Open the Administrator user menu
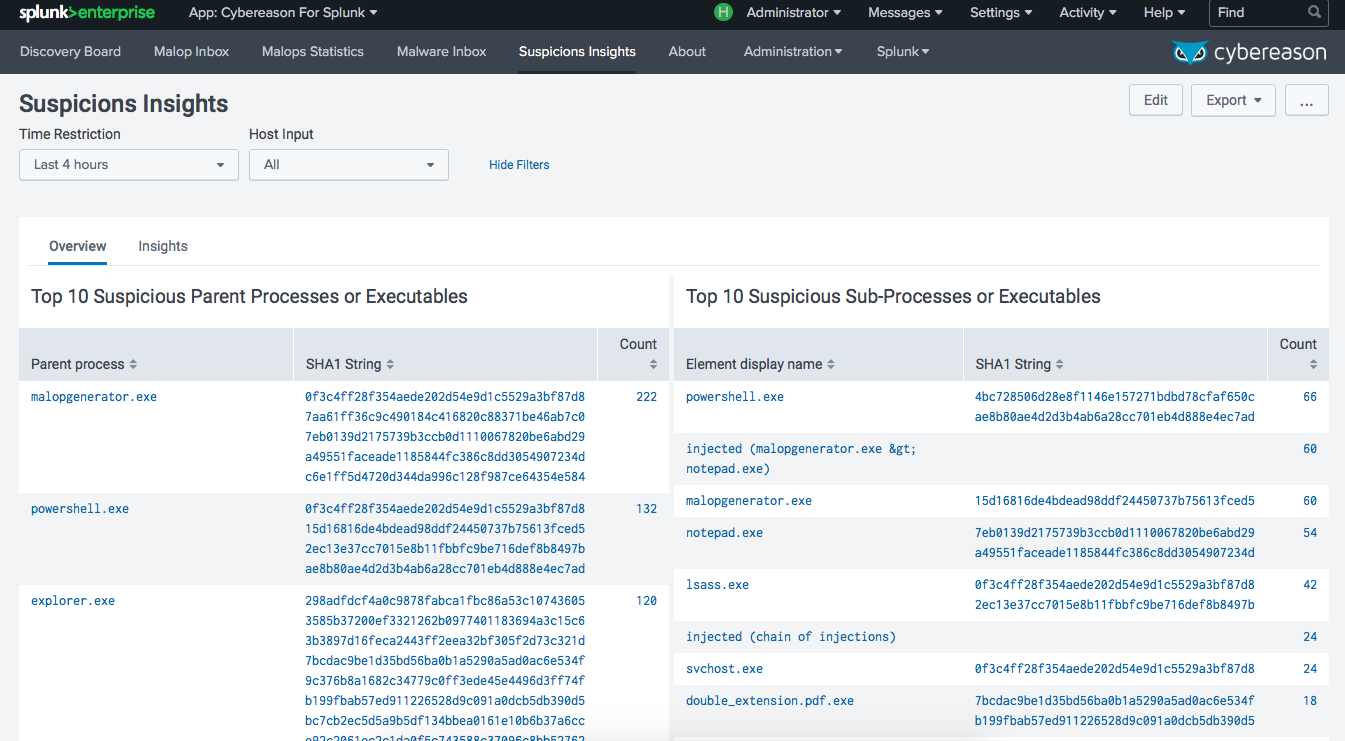The width and height of the screenshot is (1345, 741). pos(793,13)
